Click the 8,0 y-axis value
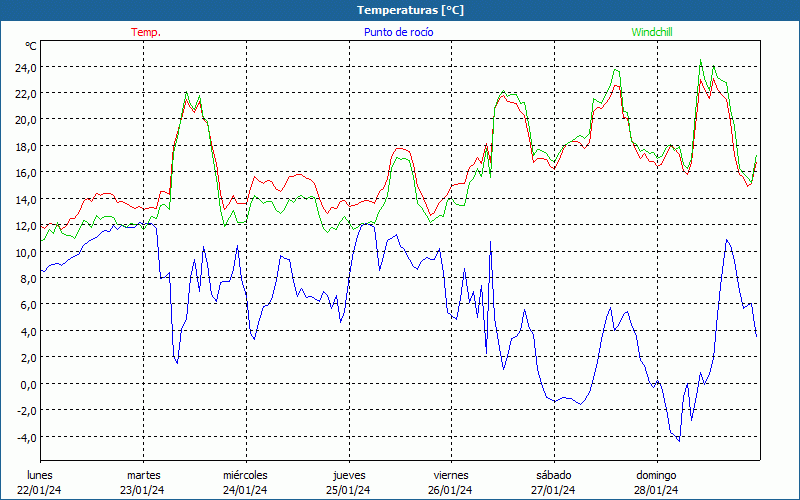Viewport: 800px width, 500px height. click(28, 279)
